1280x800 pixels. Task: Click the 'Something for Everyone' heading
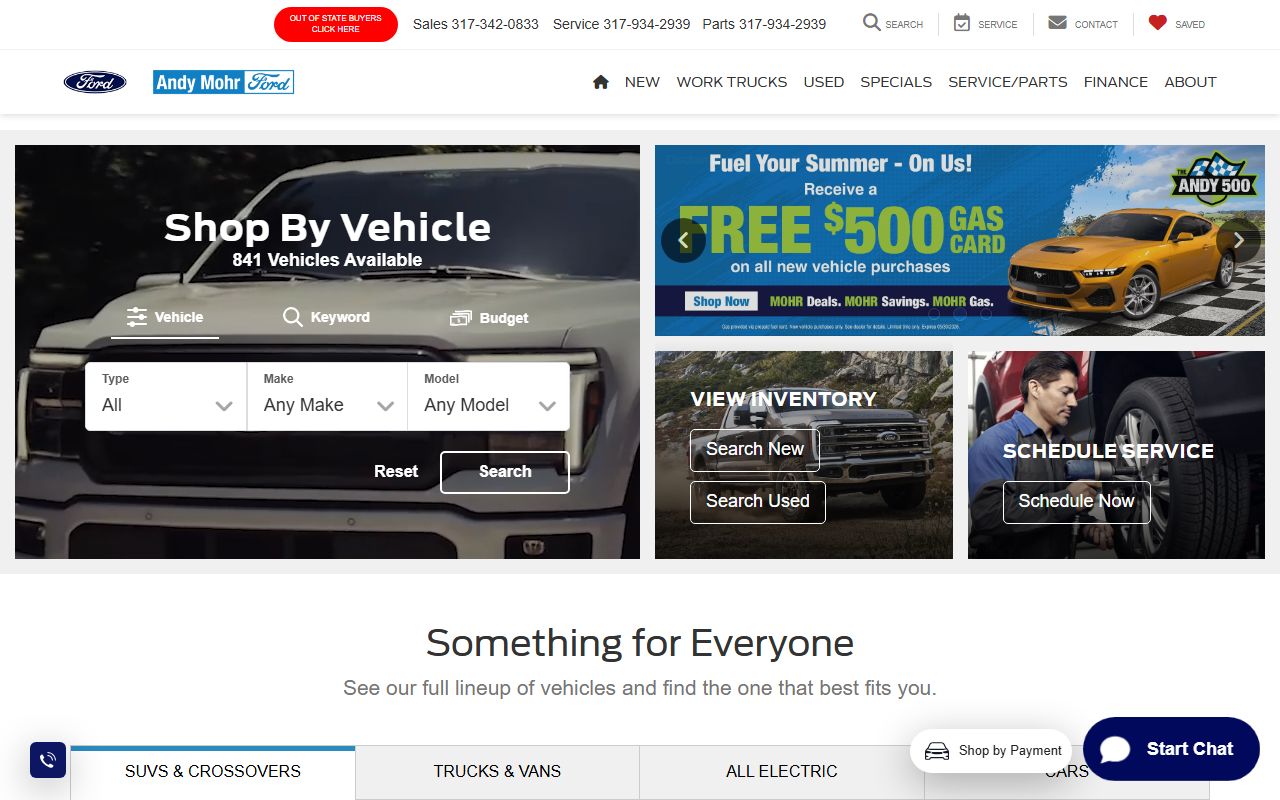coord(640,642)
